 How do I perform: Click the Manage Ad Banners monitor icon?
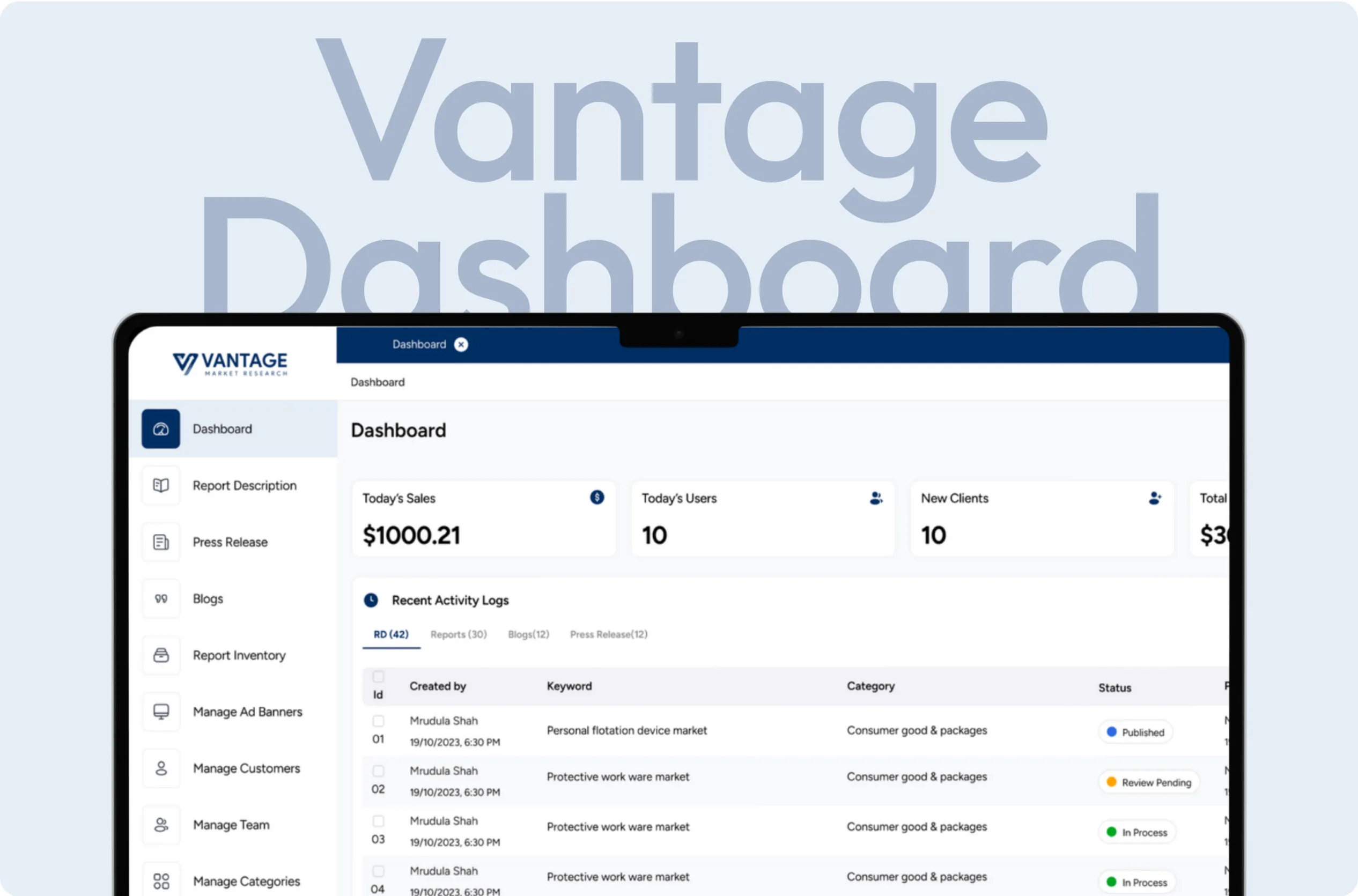(x=160, y=712)
